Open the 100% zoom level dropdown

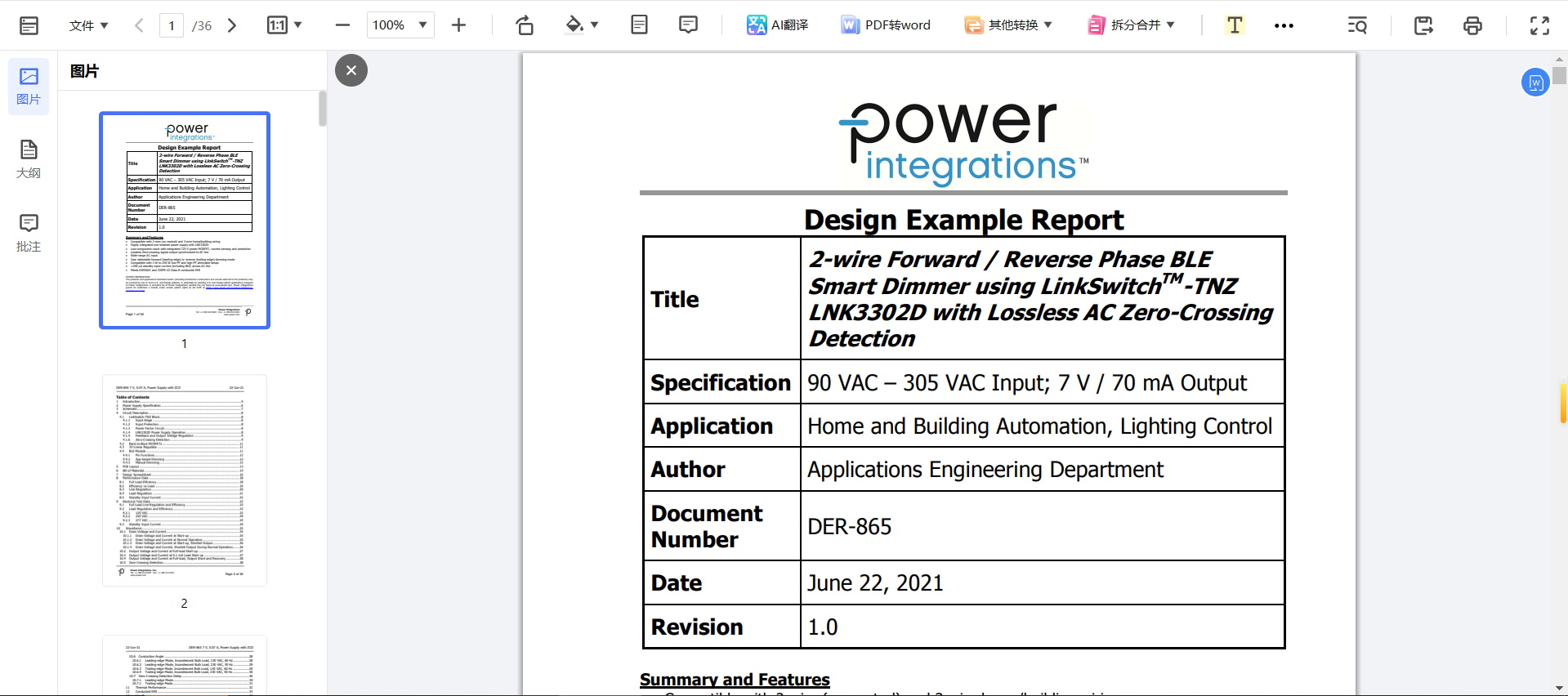[x=400, y=25]
